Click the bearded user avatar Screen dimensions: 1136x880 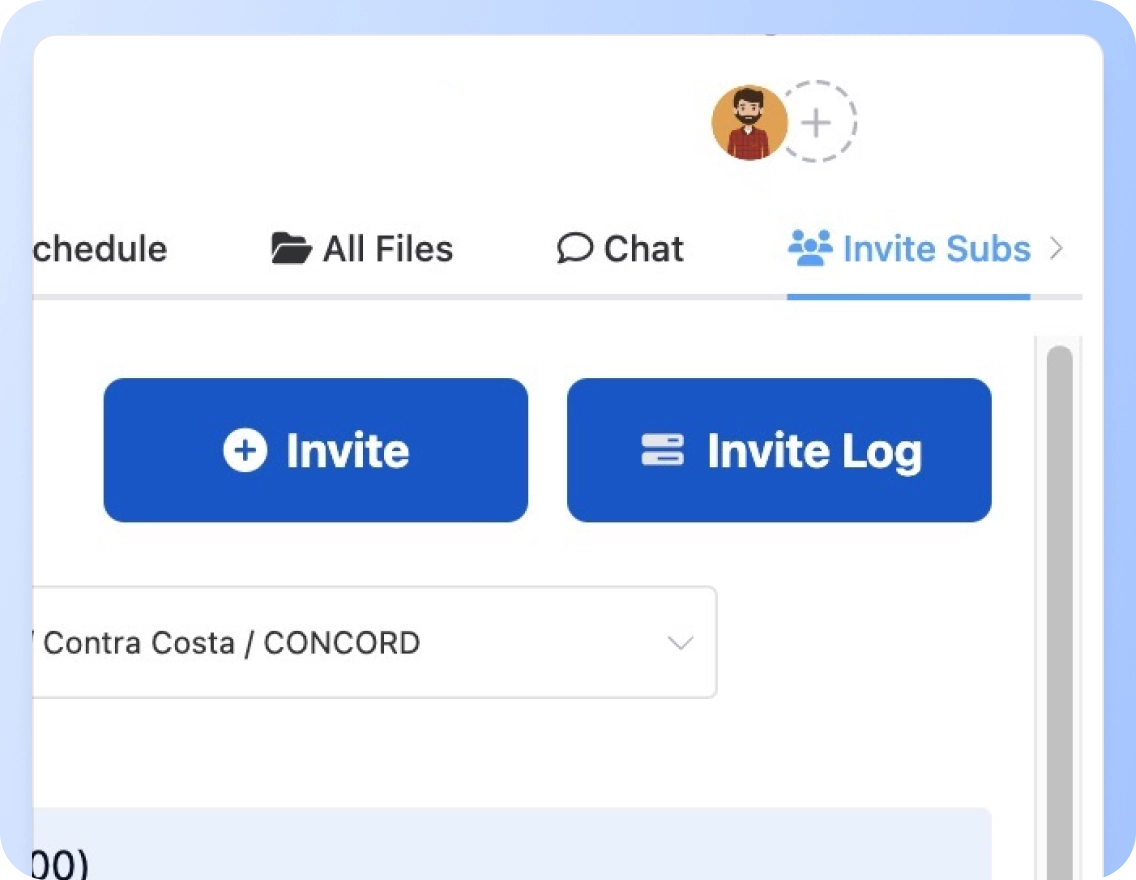pos(749,123)
